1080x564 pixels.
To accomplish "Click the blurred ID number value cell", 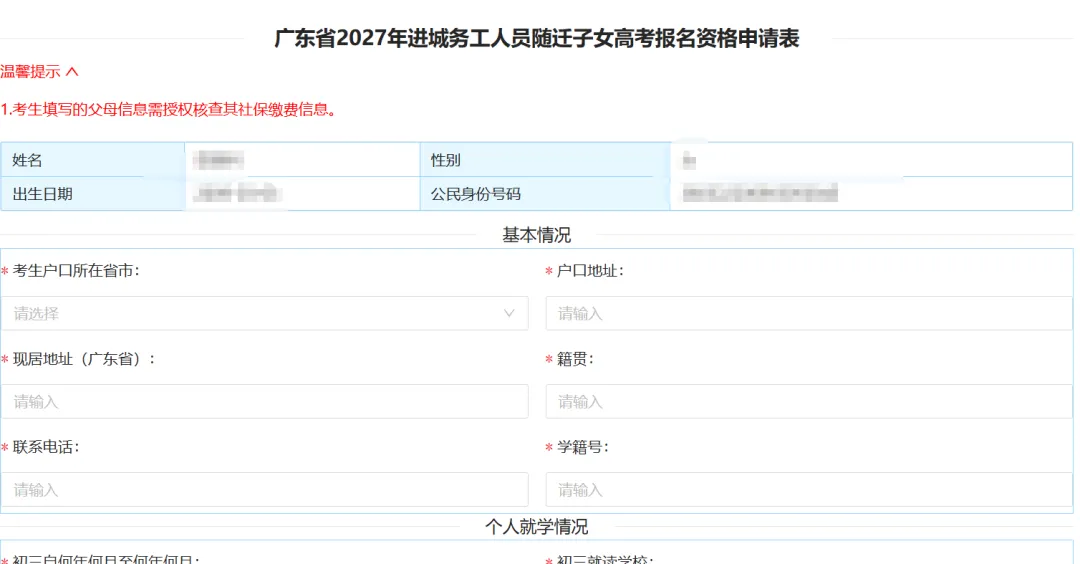I will point(871,194).
